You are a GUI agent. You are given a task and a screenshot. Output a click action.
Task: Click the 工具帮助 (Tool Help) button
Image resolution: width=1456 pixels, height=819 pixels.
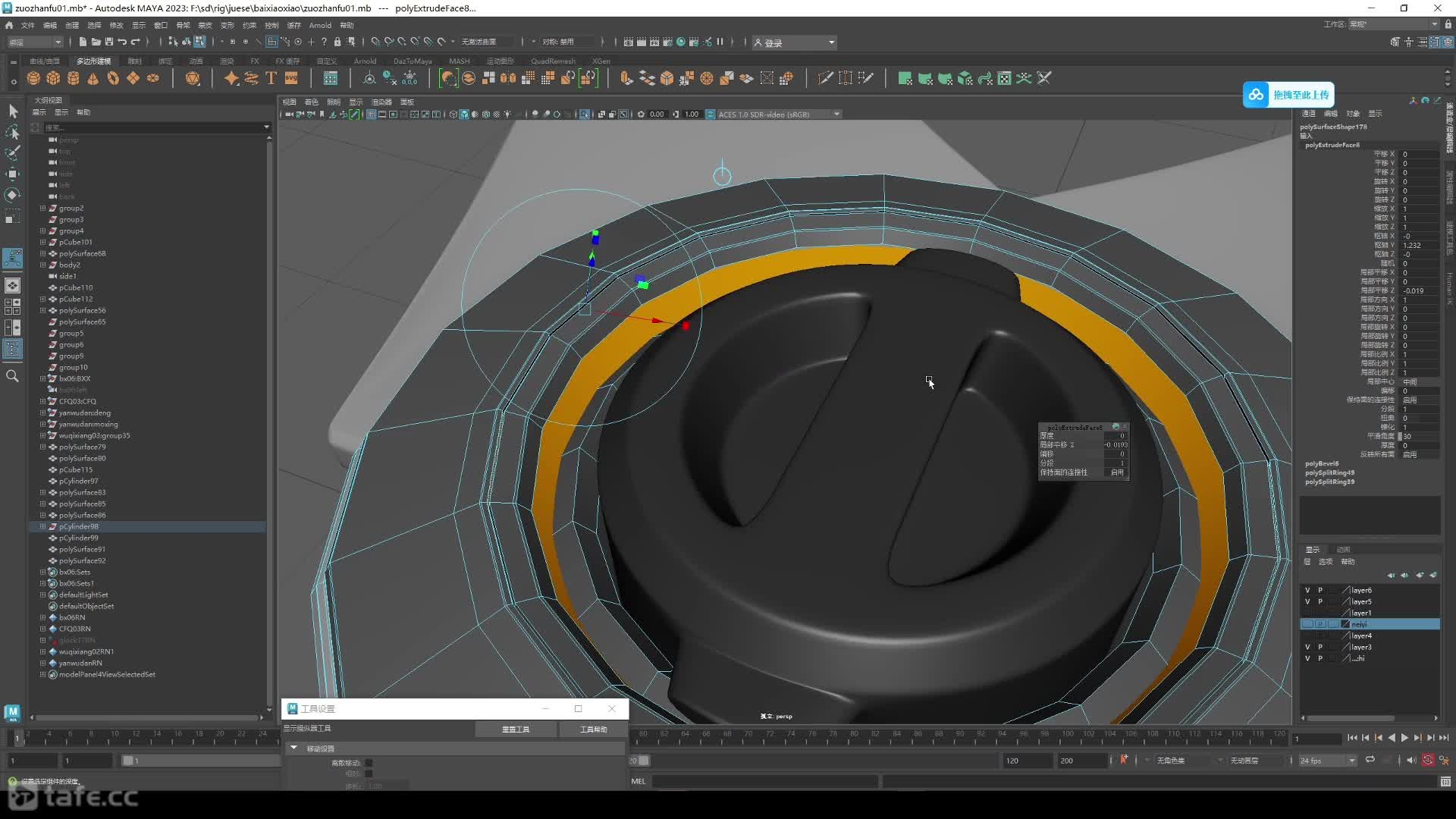(x=594, y=729)
